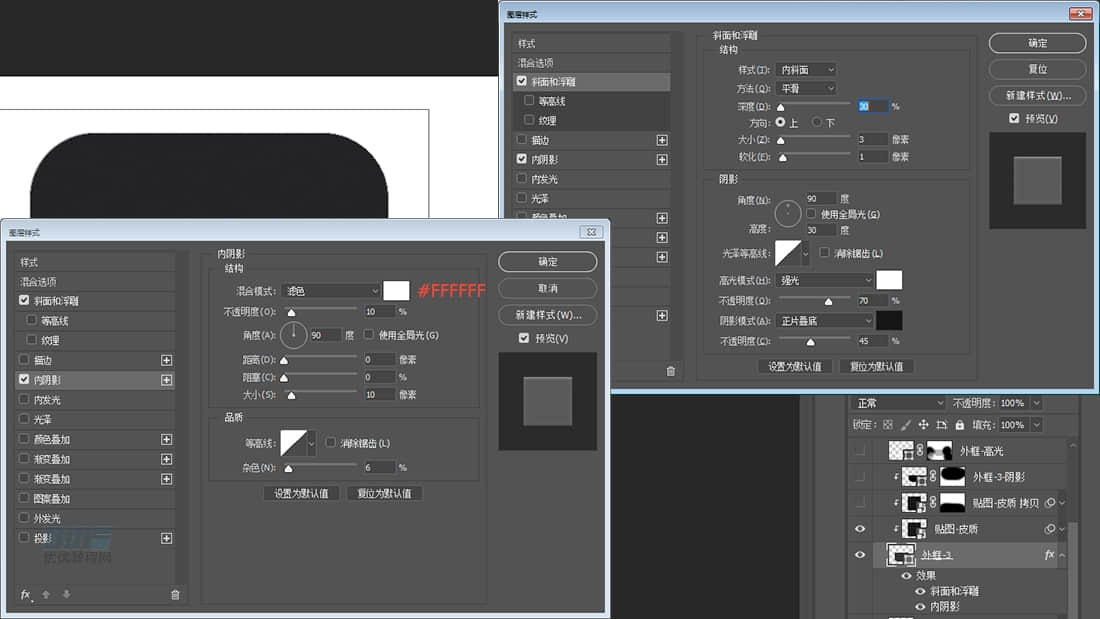Click 复位为默认值 in the front dialog
This screenshot has height=619, width=1100.
tap(384, 493)
